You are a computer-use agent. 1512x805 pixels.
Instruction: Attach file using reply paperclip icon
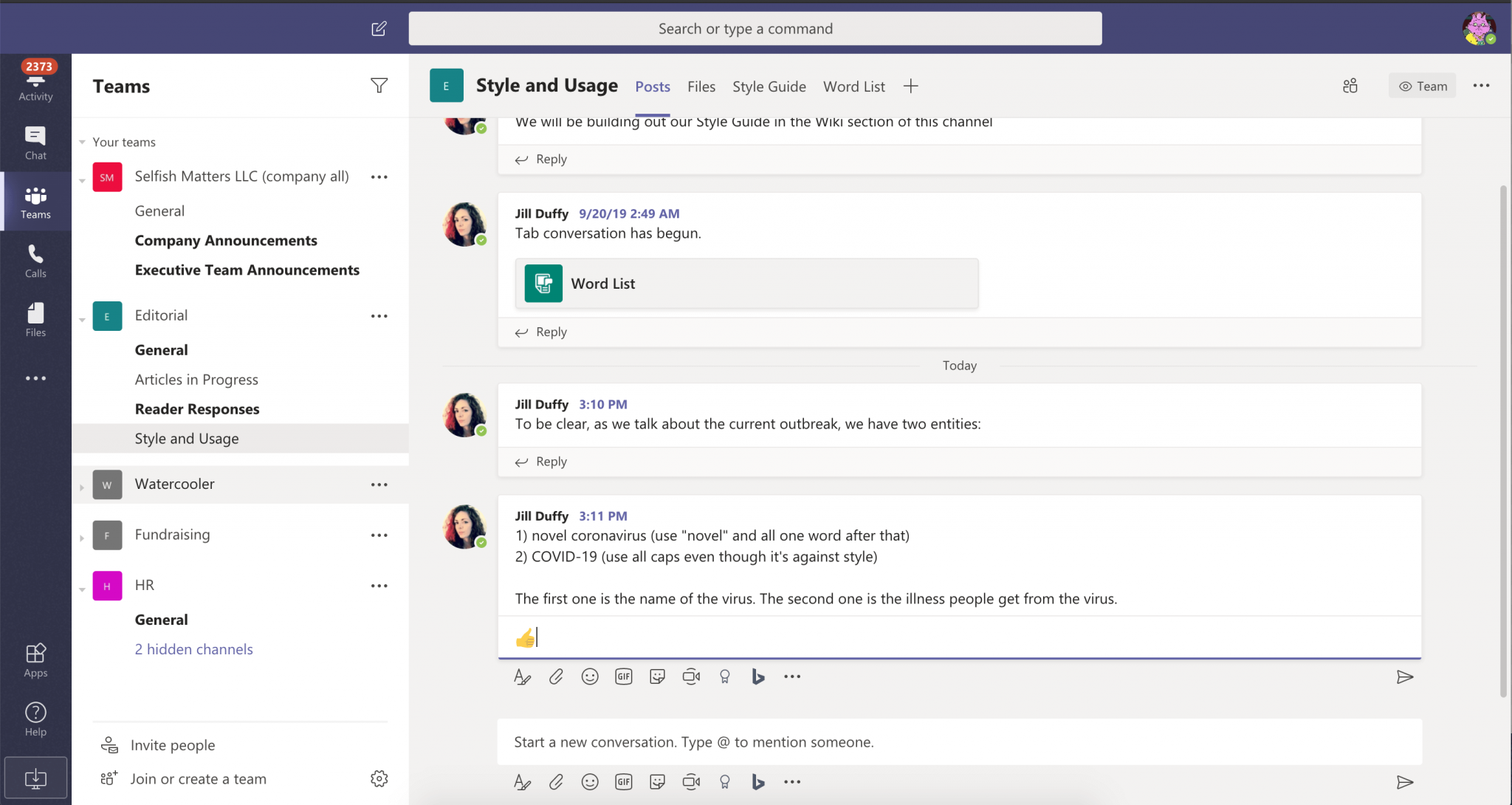(x=556, y=676)
